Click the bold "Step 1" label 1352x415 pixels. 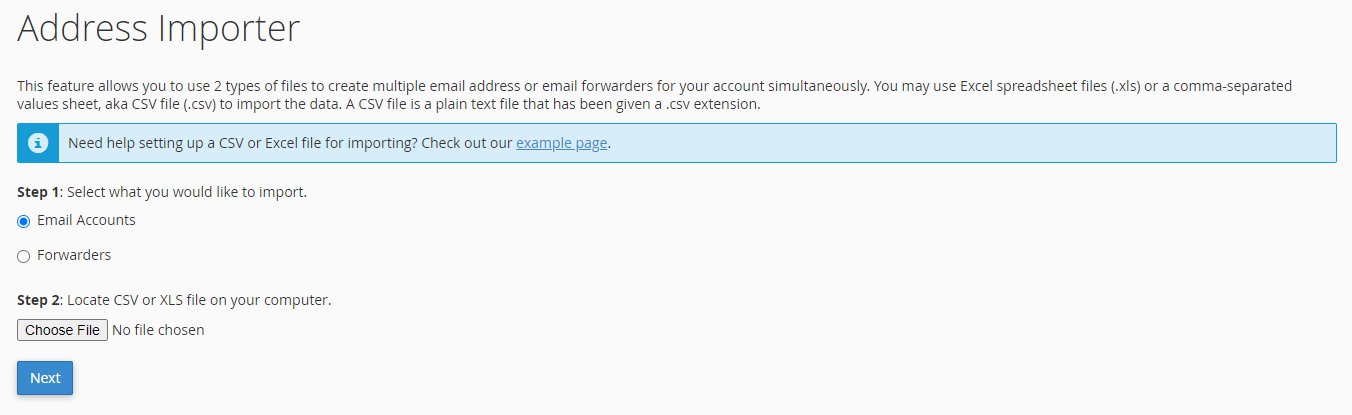tap(38, 191)
